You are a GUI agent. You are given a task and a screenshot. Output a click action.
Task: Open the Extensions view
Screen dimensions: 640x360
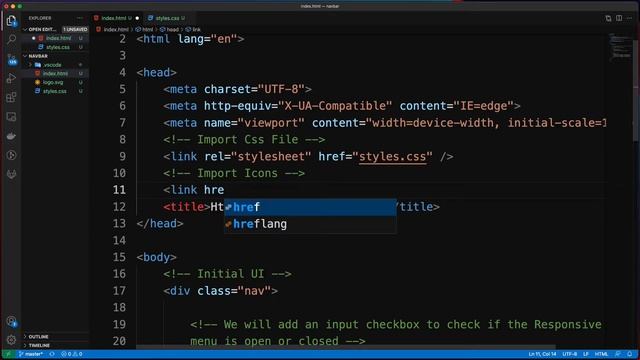click(11, 98)
